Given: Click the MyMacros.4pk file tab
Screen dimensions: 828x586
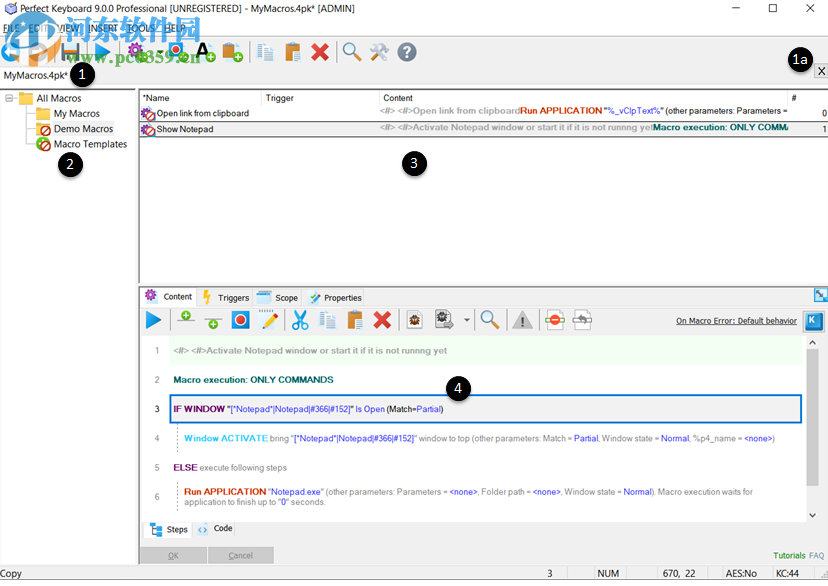Looking at the screenshot, I should (x=35, y=75).
